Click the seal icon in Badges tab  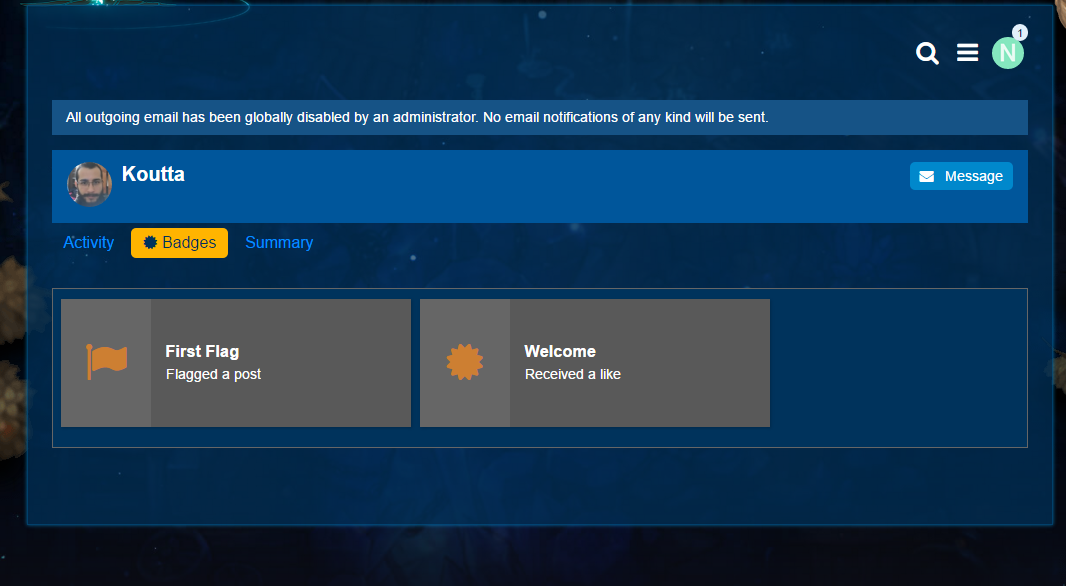[150, 243]
